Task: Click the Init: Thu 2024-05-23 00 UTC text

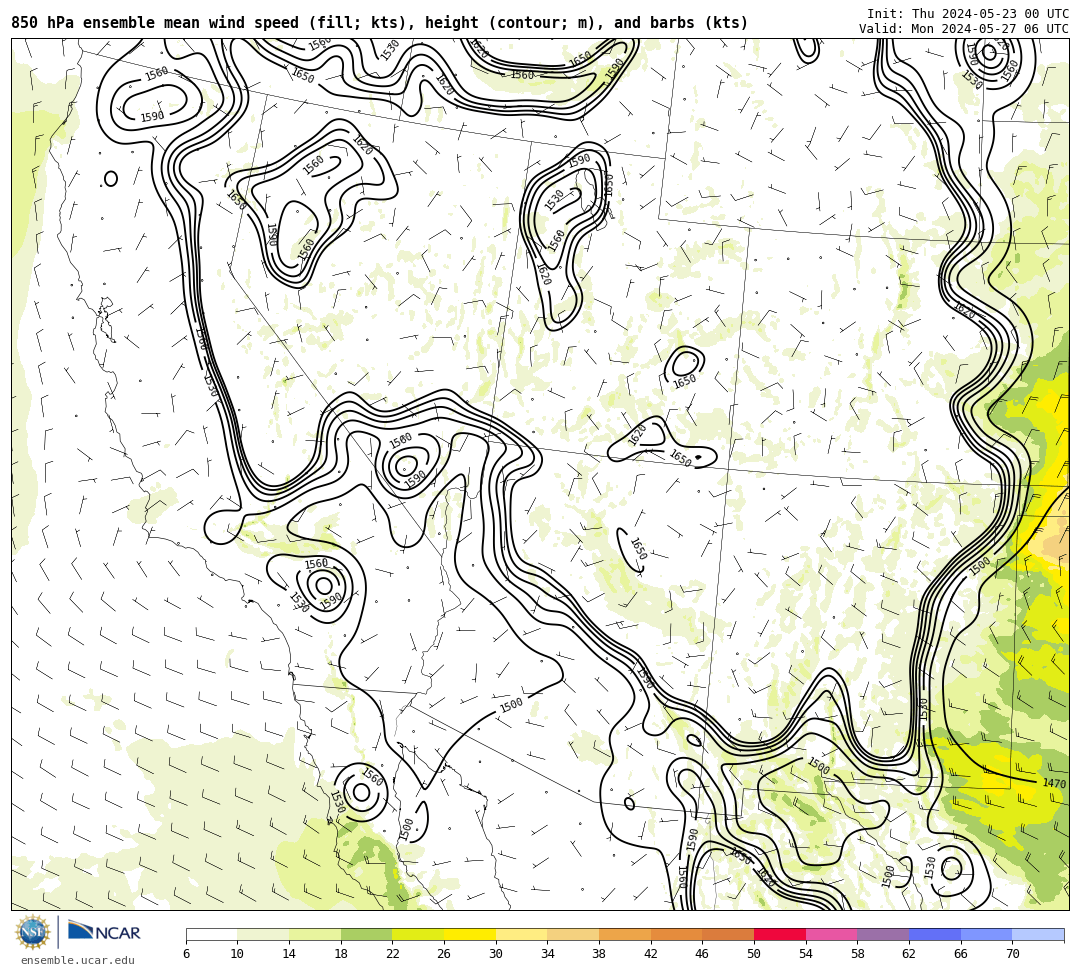Action: 968,14
